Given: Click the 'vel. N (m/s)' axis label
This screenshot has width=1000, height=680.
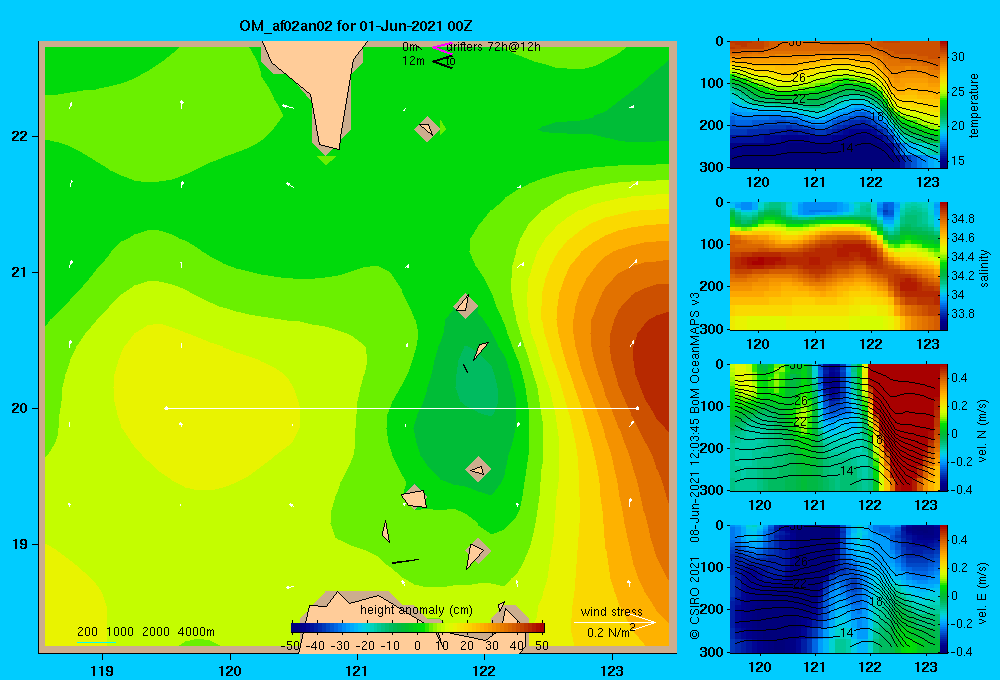Looking at the screenshot, I should pyautogui.click(x=982, y=431).
